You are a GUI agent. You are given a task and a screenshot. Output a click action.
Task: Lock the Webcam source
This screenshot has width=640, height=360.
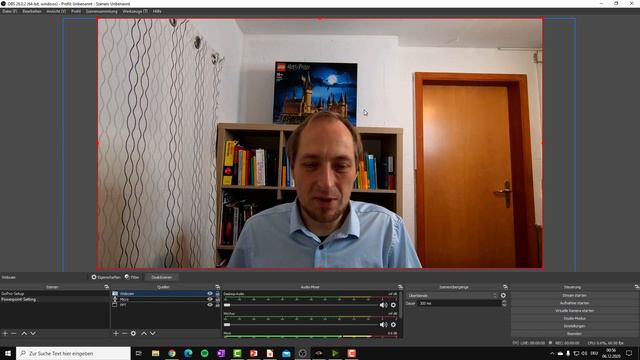[x=218, y=293]
